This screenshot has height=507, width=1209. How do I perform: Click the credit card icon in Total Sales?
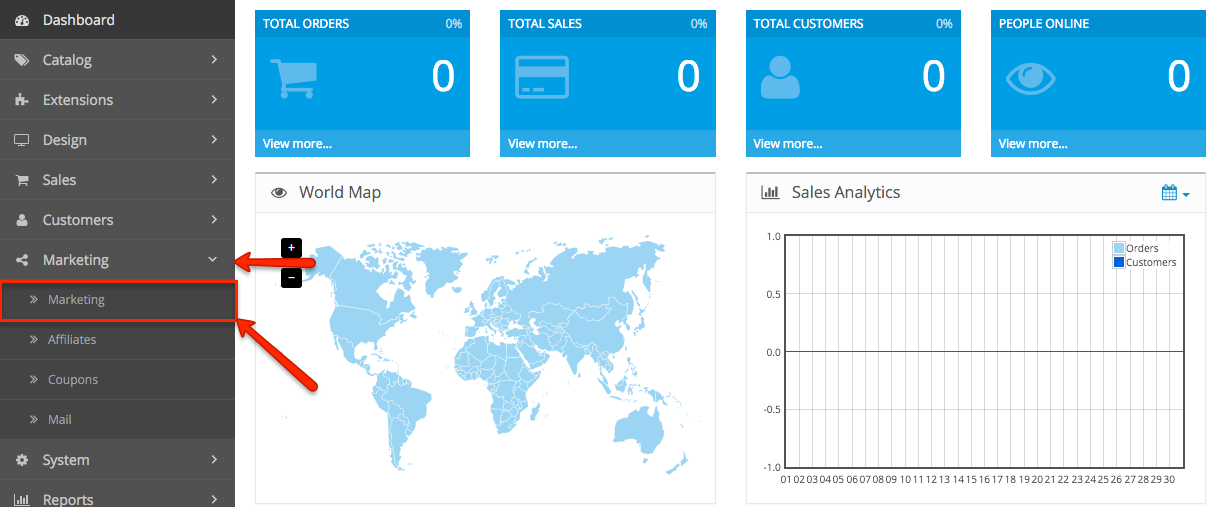point(541,77)
